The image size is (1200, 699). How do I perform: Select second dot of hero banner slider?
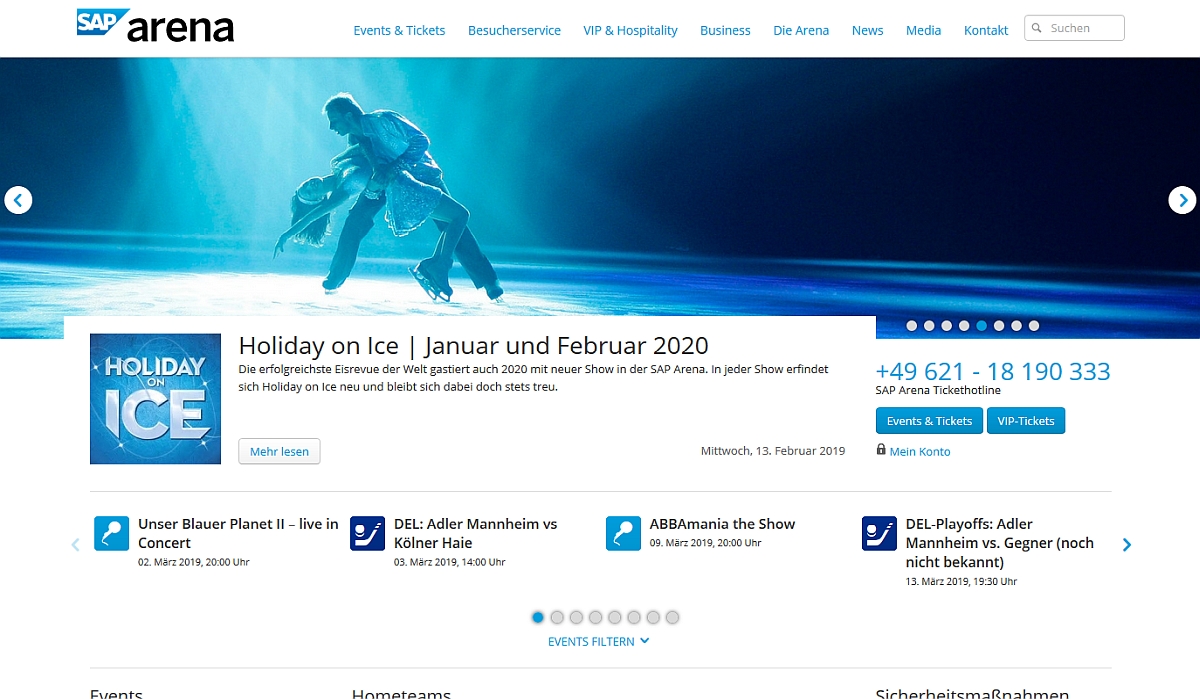(x=929, y=325)
